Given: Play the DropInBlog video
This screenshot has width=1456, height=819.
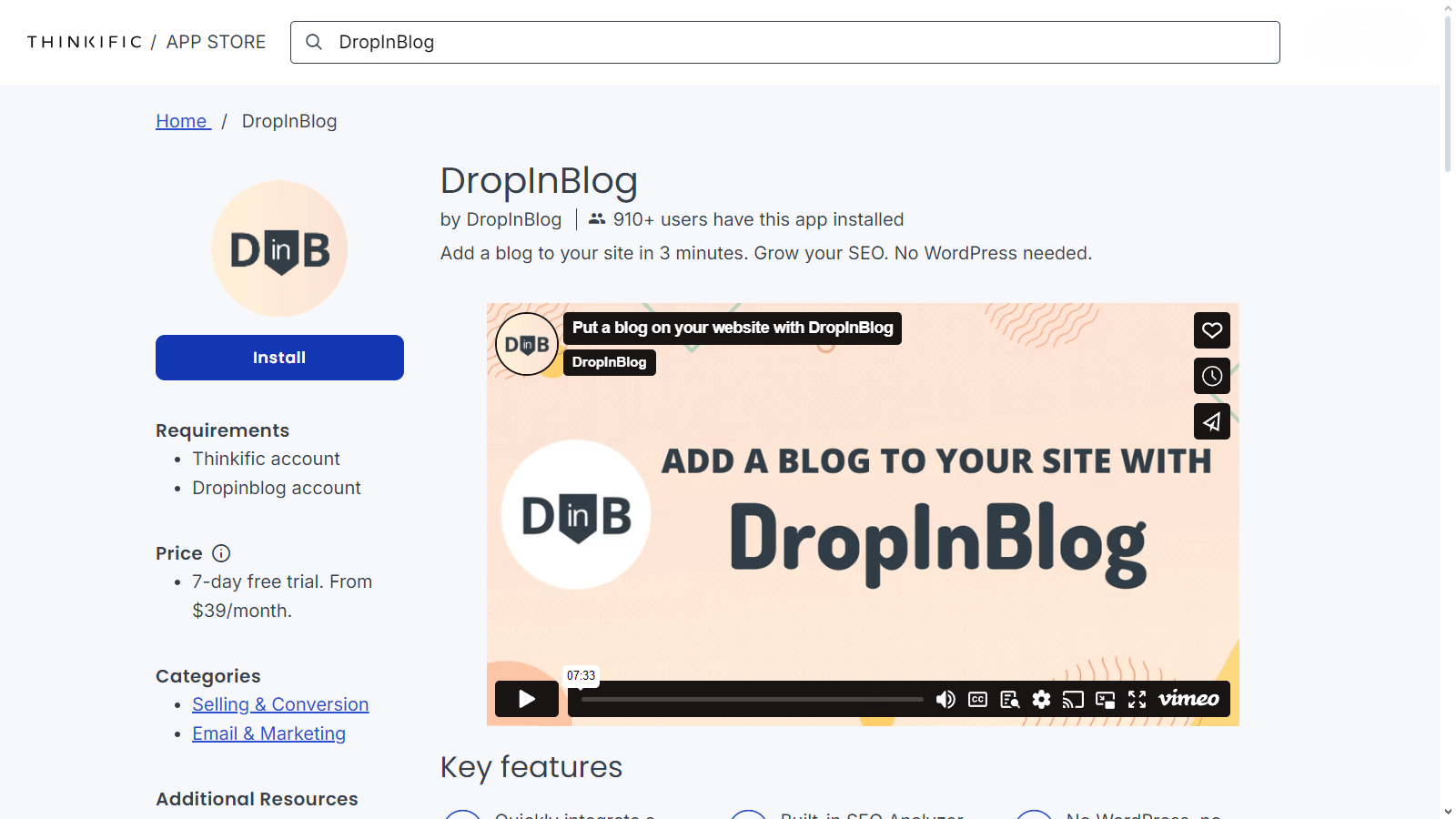Looking at the screenshot, I should (527, 699).
